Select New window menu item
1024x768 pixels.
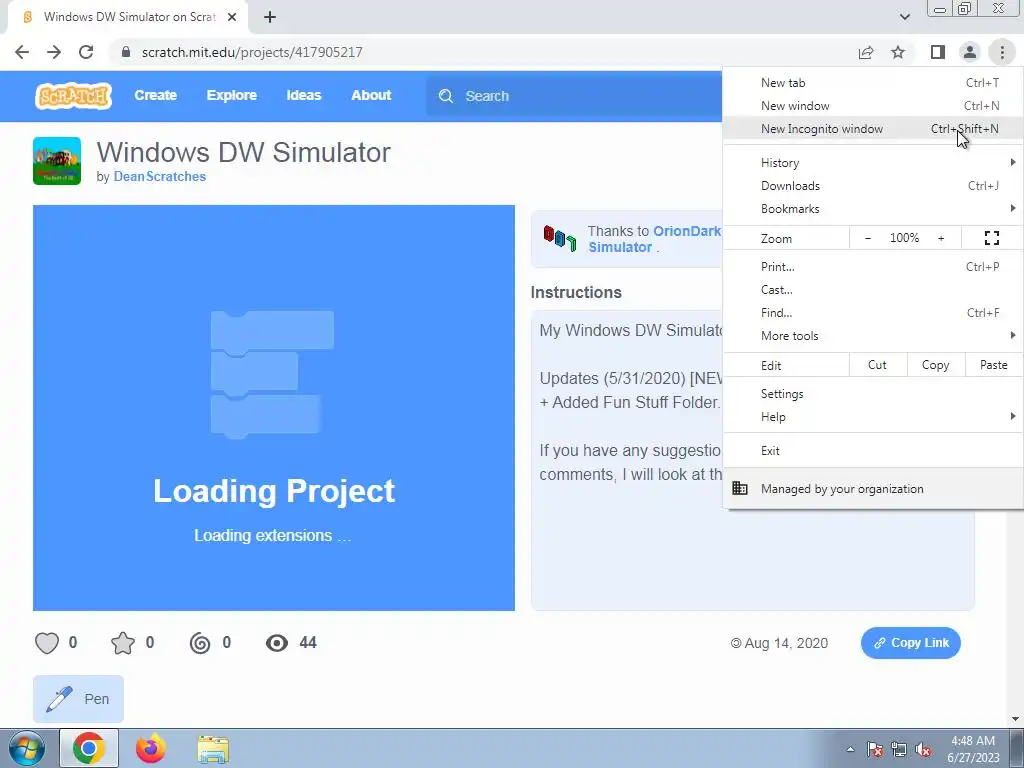pos(873,106)
